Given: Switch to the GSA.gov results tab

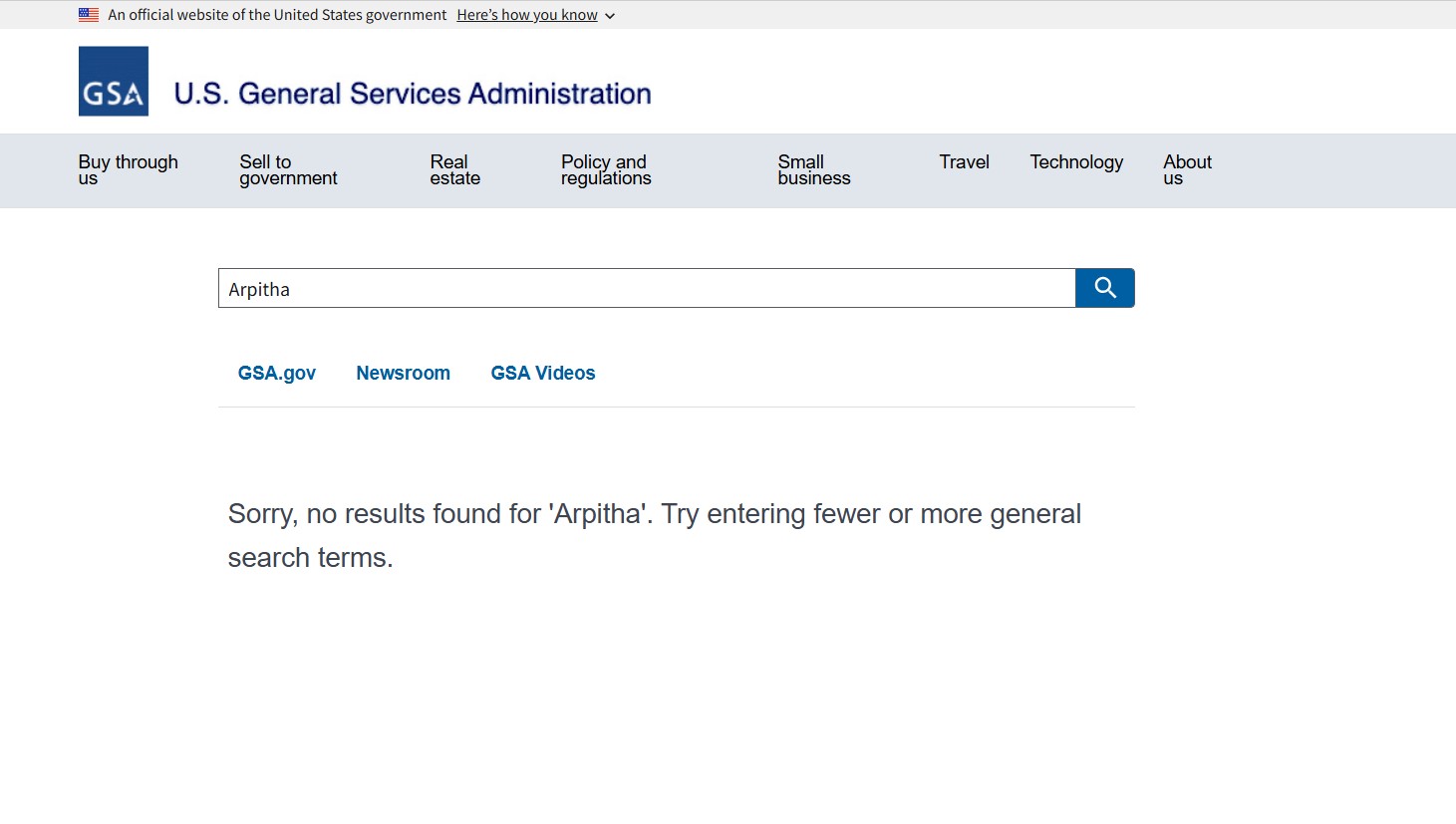Looking at the screenshot, I should coord(276,374).
